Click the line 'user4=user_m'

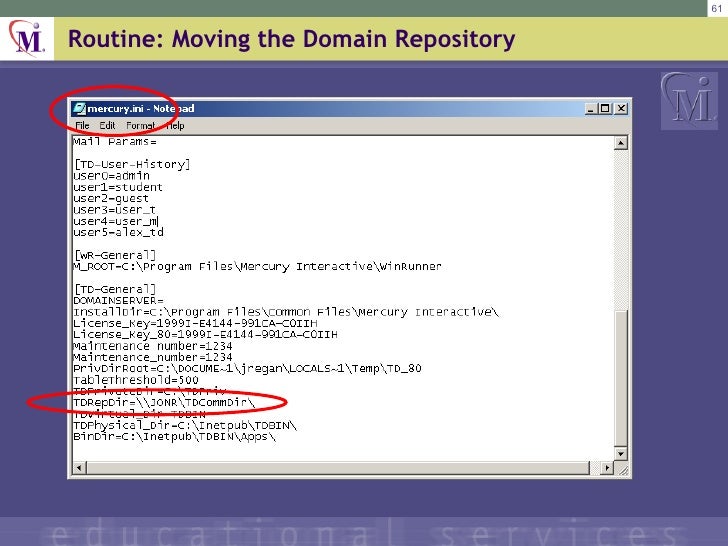[x=116, y=221]
